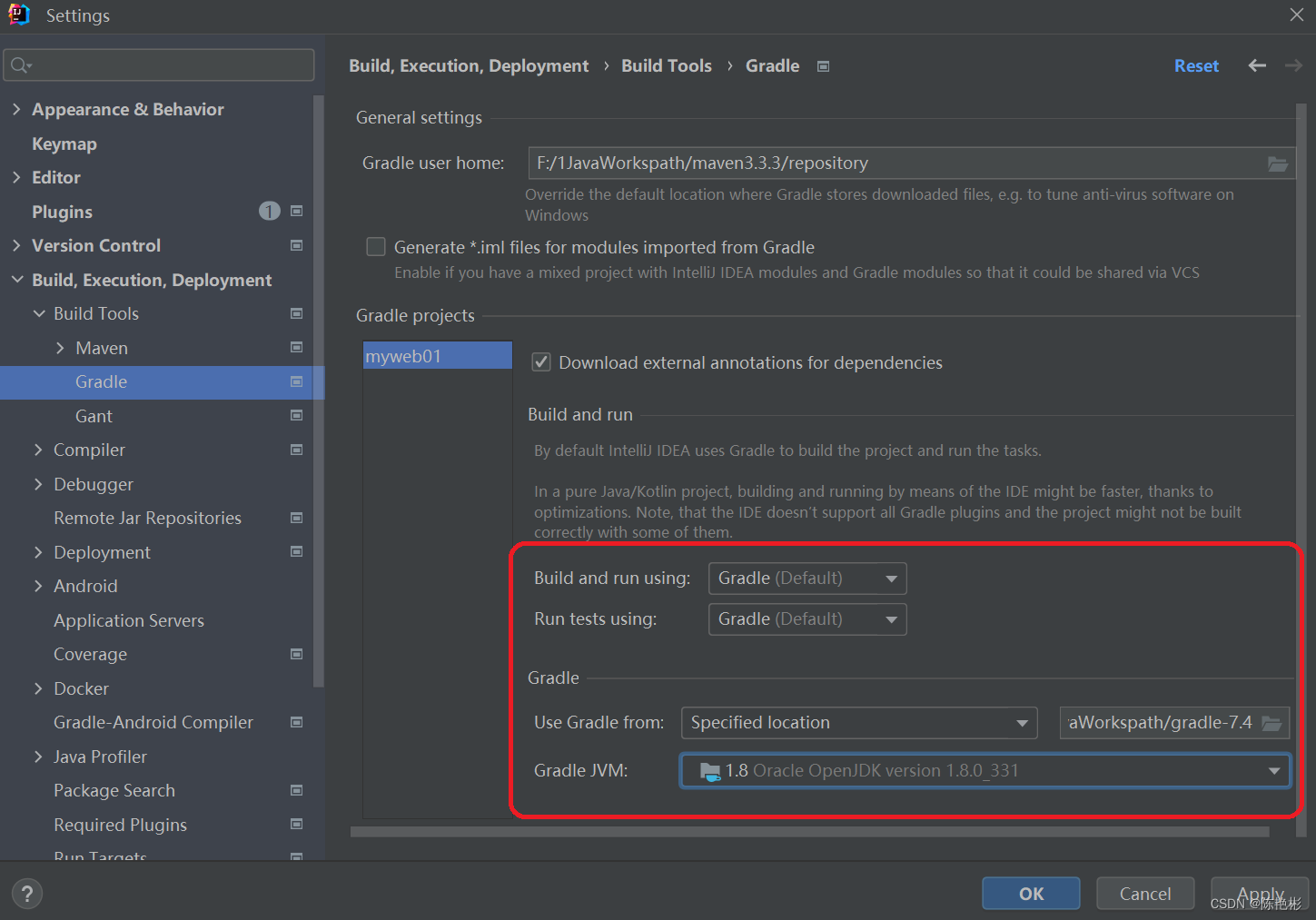
Task: Expand the Editor section
Action: pyautogui.click(x=16, y=177)
